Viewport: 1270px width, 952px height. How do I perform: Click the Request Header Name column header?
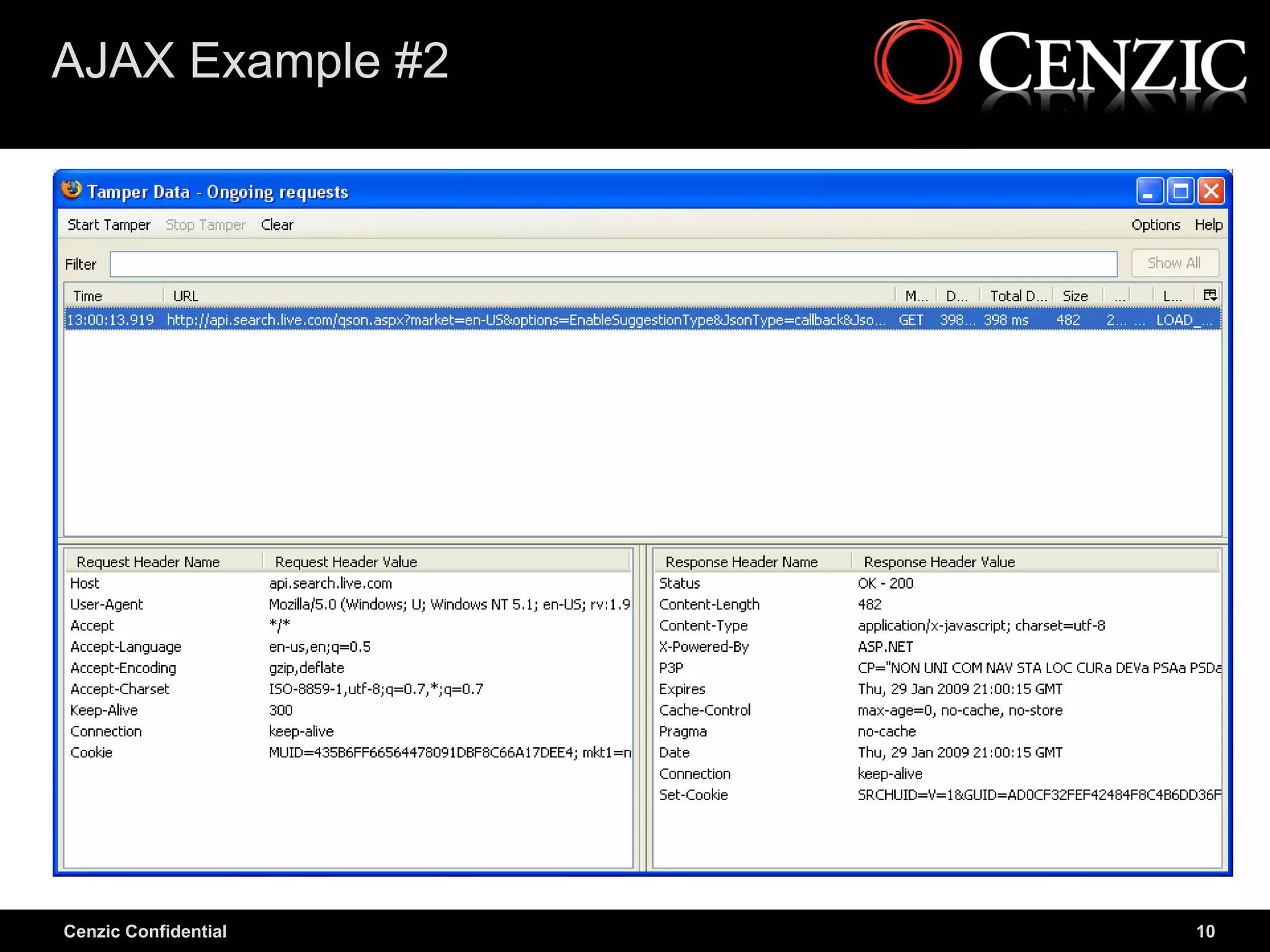coord(164,562)
